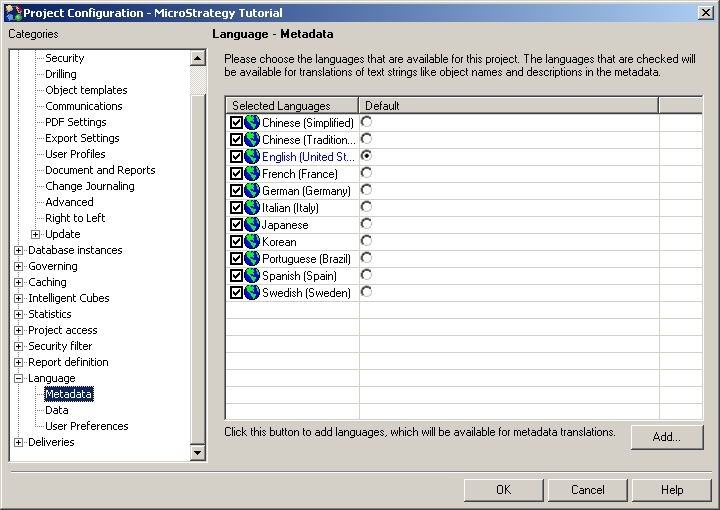This screenshot has width=720, height=510.
Task: Uncheck the Japanese checkbox
Action: (x=236, y=224)
